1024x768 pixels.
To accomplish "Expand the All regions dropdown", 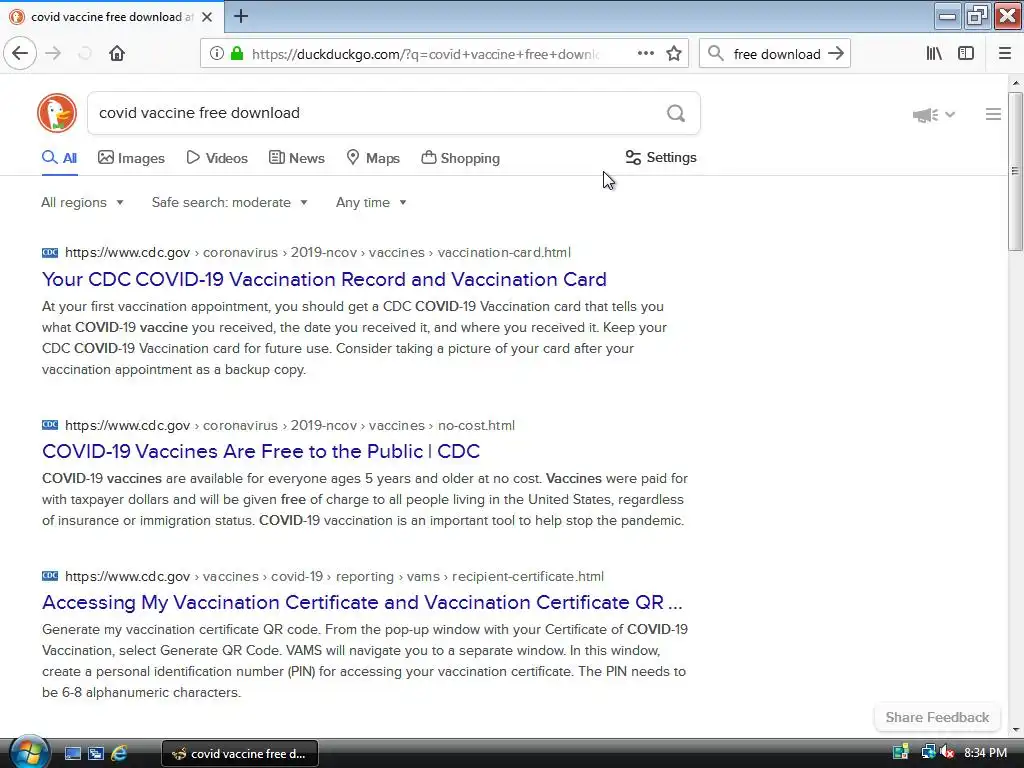I will 82,202.
